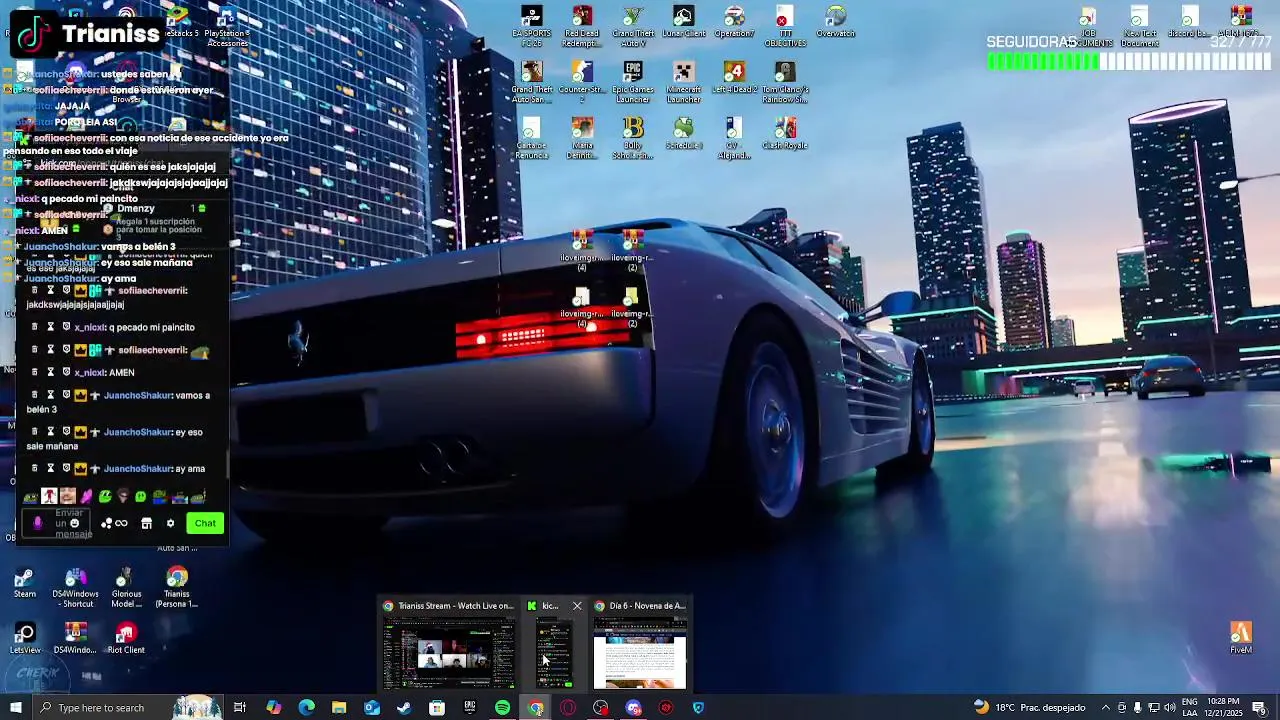1280x720 pixels.
Task: Delete the 'ay ama' chat message
Action: pyautogui.click(x=35, y=468)
